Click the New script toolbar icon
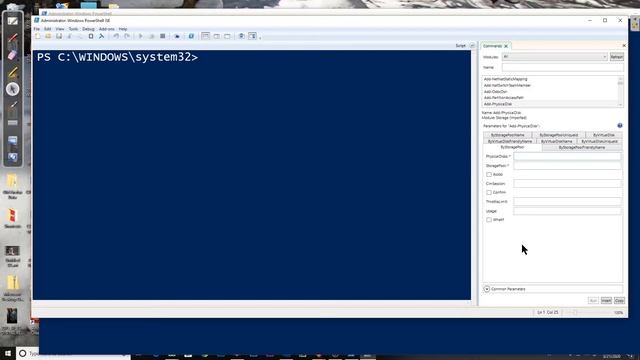This screenshot has height=360, width=640. 38,36
